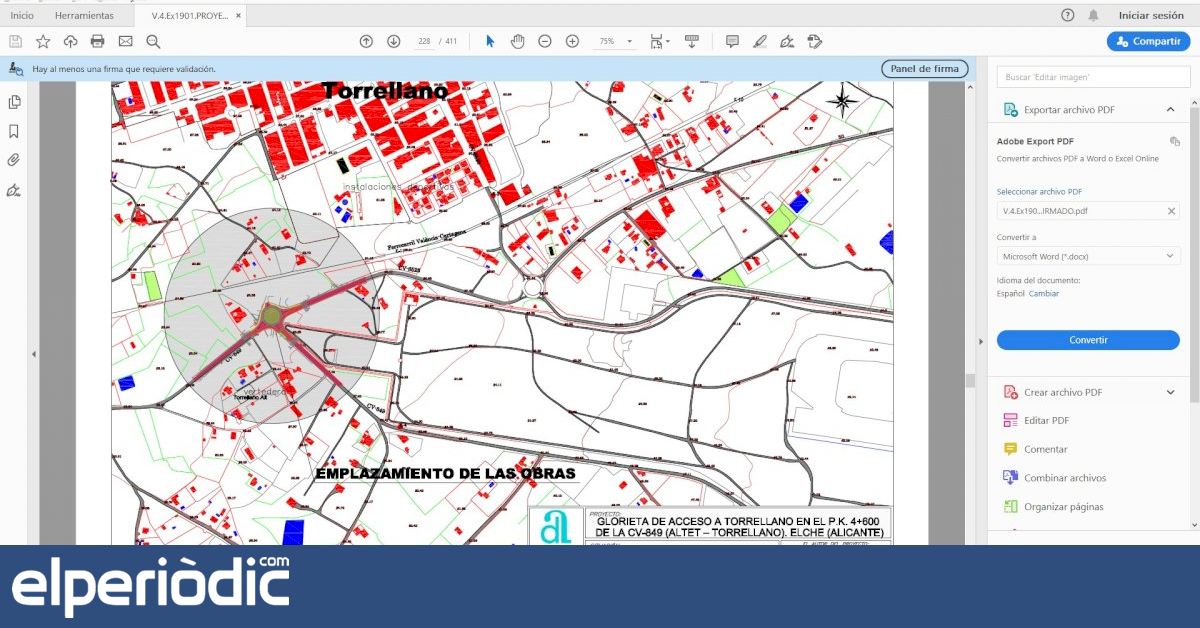
Task: Open the Panel de firma button
Action: coord(924,69)
